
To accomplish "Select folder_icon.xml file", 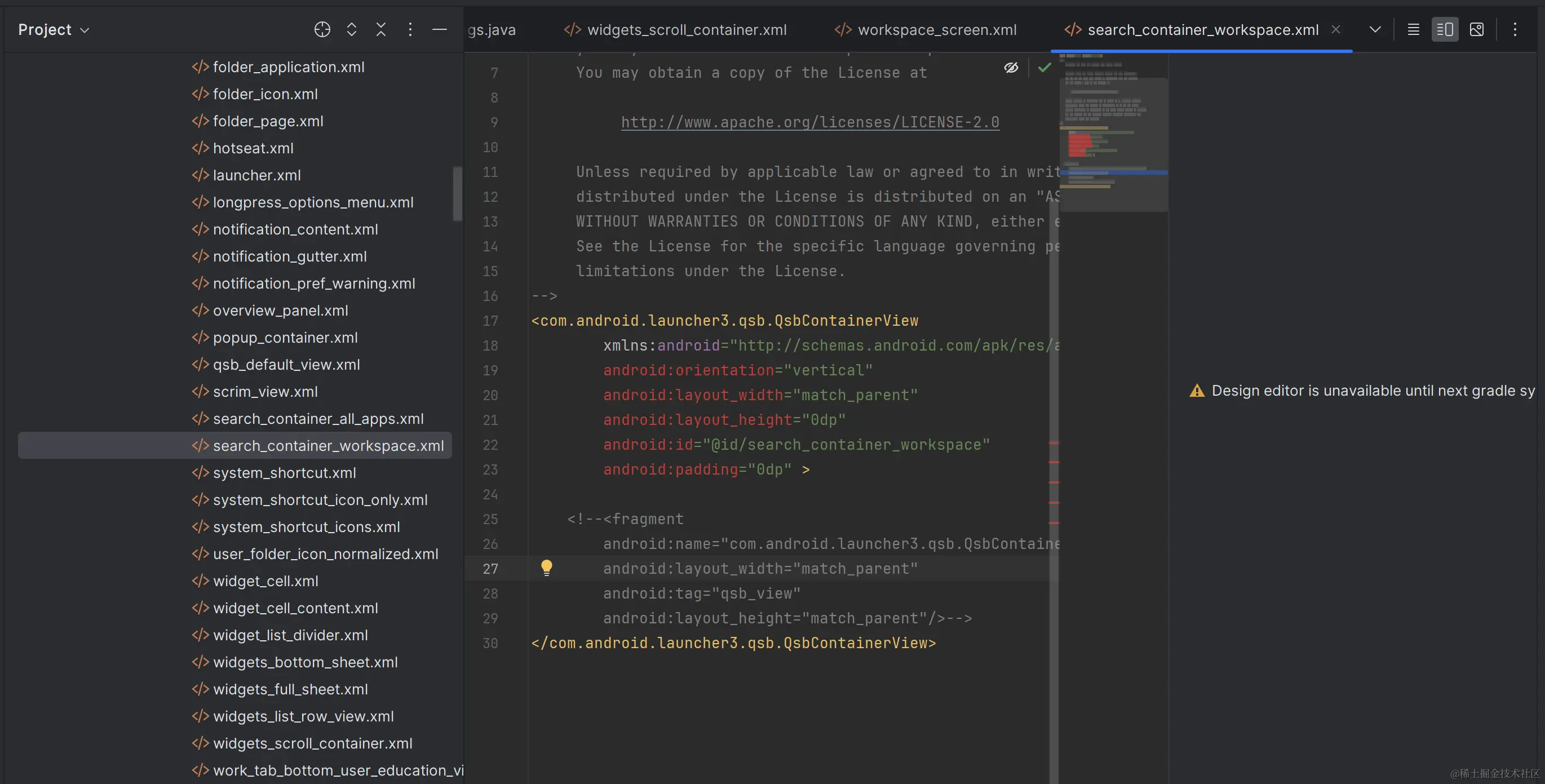I will (x=254, y=94).
